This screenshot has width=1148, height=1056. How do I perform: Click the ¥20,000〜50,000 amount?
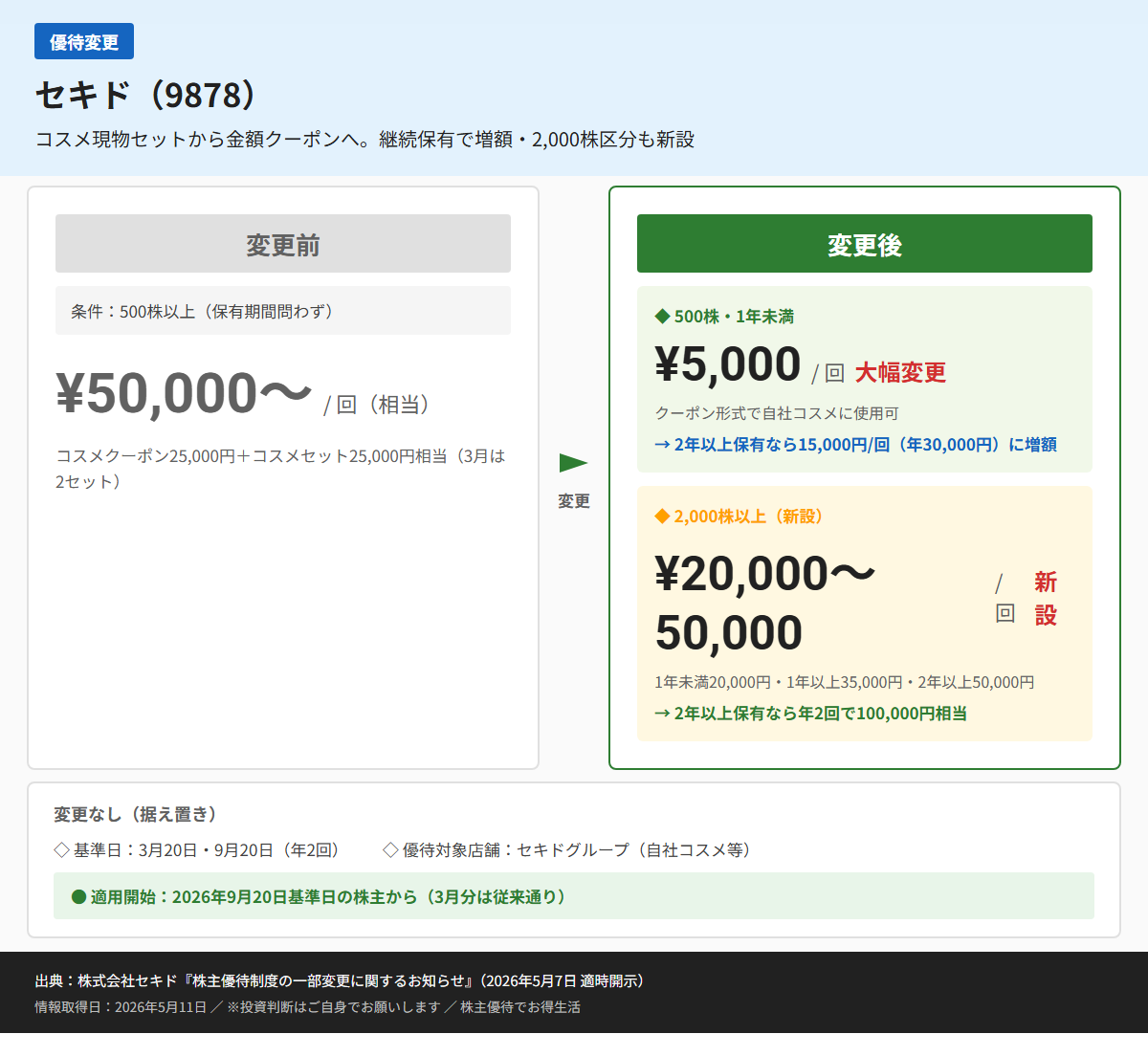tap(765, 604)
